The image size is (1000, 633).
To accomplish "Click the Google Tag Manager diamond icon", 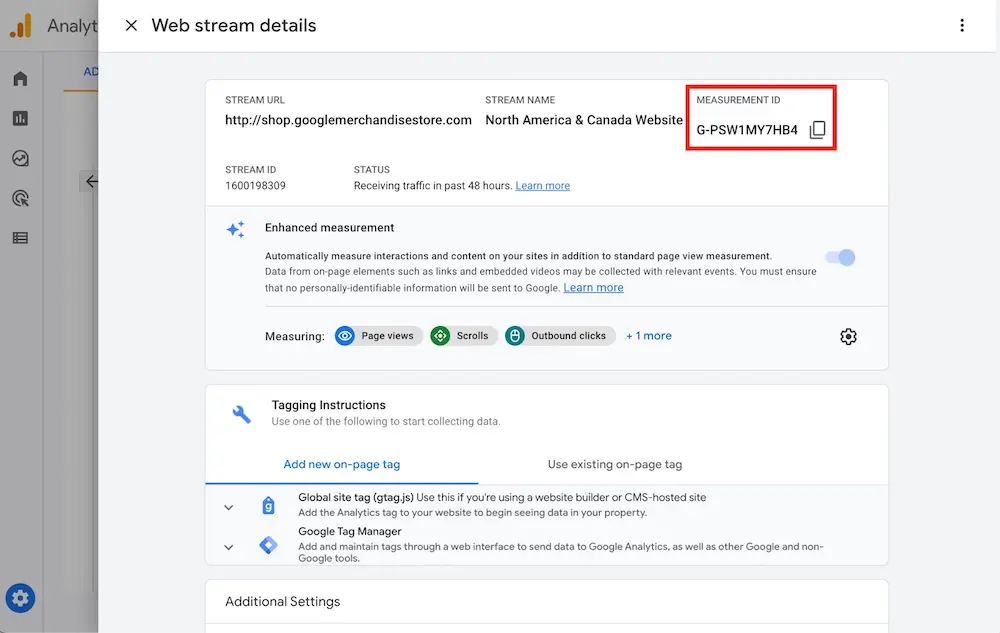I will point(268,545).
